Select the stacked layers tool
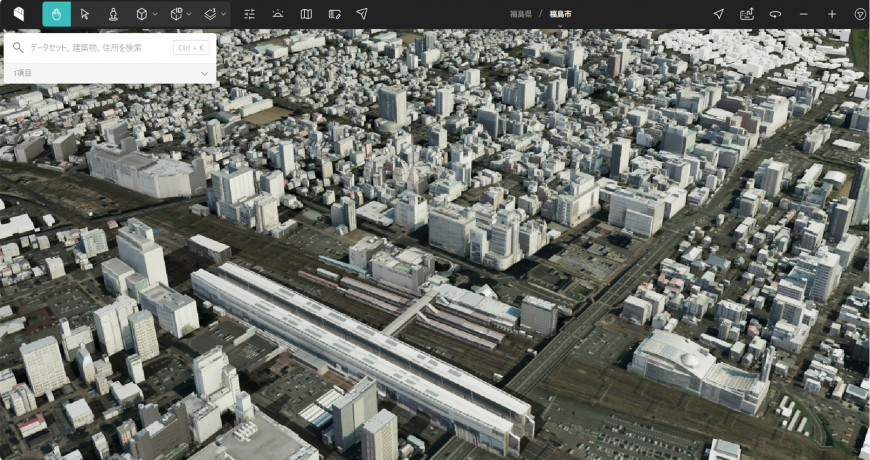The width and height of the screenshot is (870, 460). [210, 14]
